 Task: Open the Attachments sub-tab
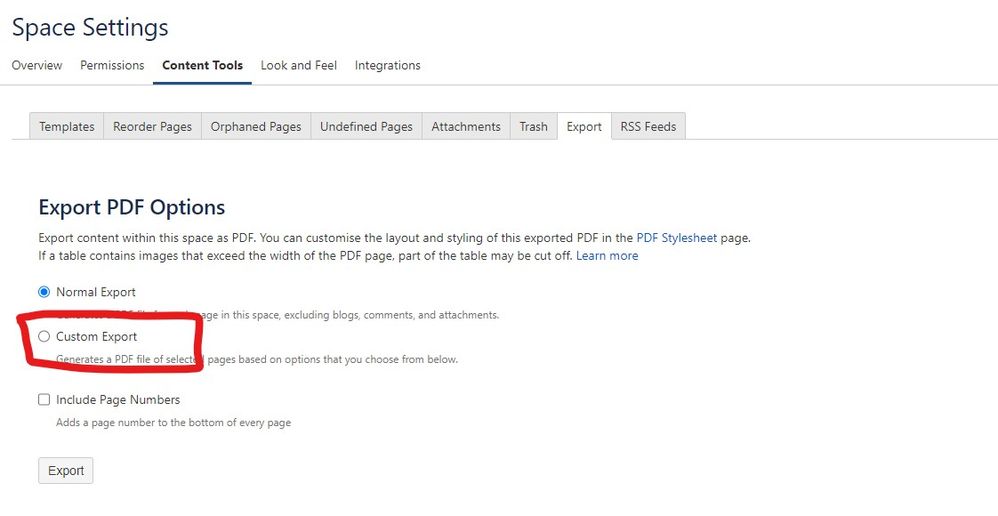[466, 127]
